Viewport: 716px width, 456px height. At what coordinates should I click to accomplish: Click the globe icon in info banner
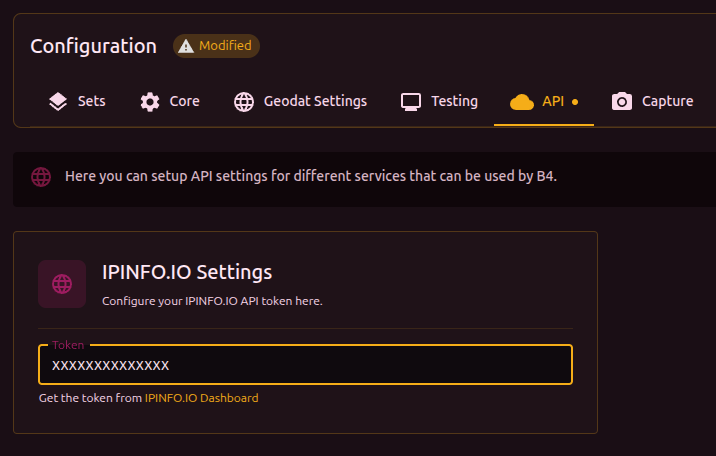pos(41,177)
